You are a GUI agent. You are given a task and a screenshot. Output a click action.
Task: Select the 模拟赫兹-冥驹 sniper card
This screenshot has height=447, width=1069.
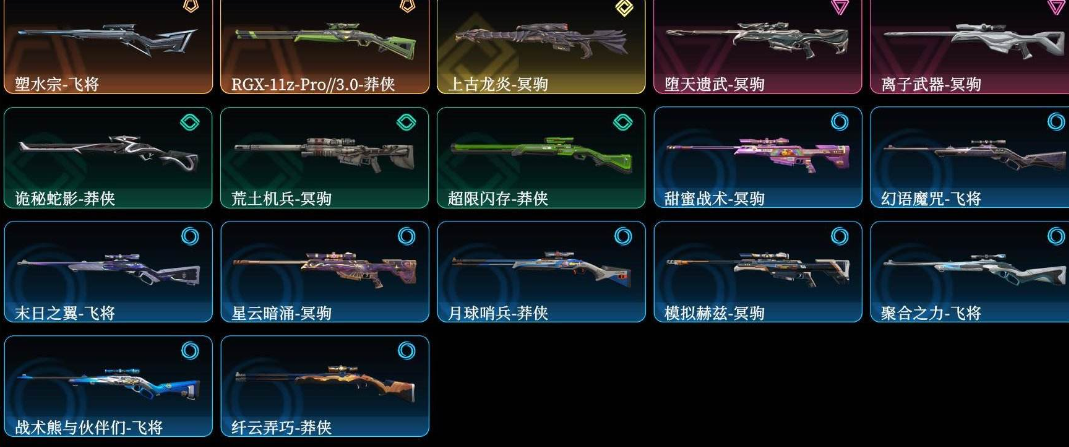click(758, 272)
